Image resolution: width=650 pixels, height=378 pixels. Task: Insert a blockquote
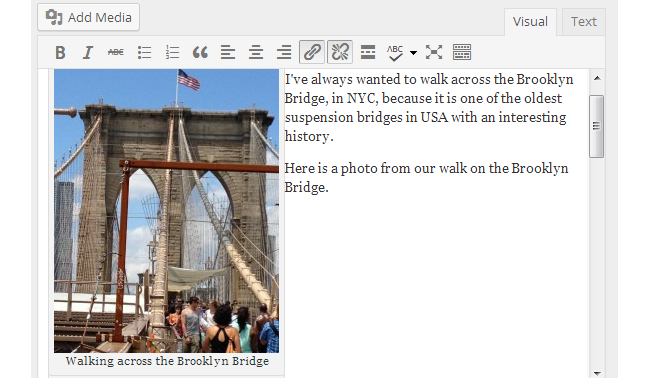tap(200, 53)
